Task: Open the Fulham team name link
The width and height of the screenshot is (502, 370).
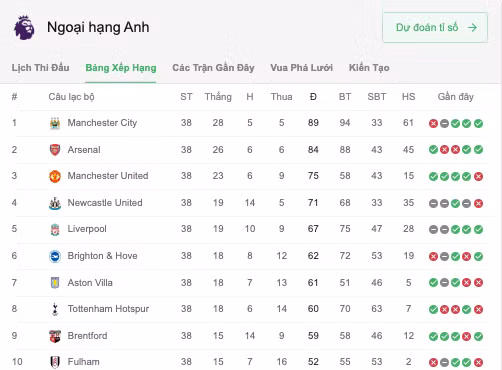Action: 84,362
